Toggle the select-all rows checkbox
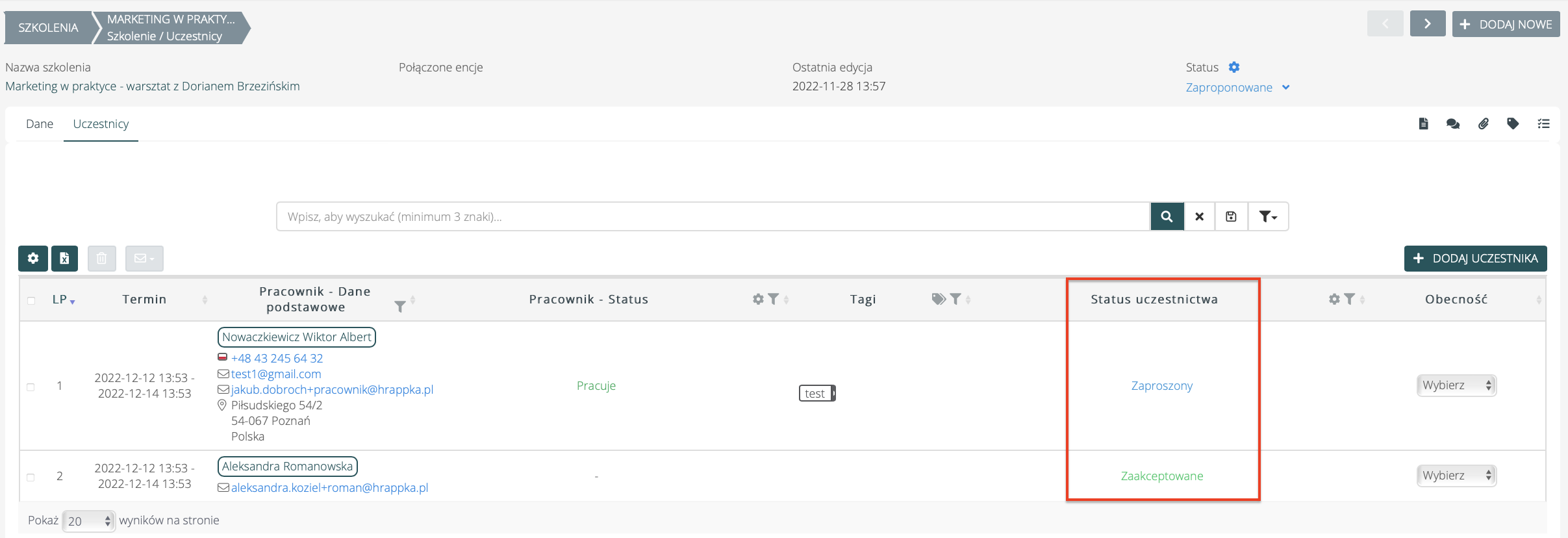 click(31, 300)
